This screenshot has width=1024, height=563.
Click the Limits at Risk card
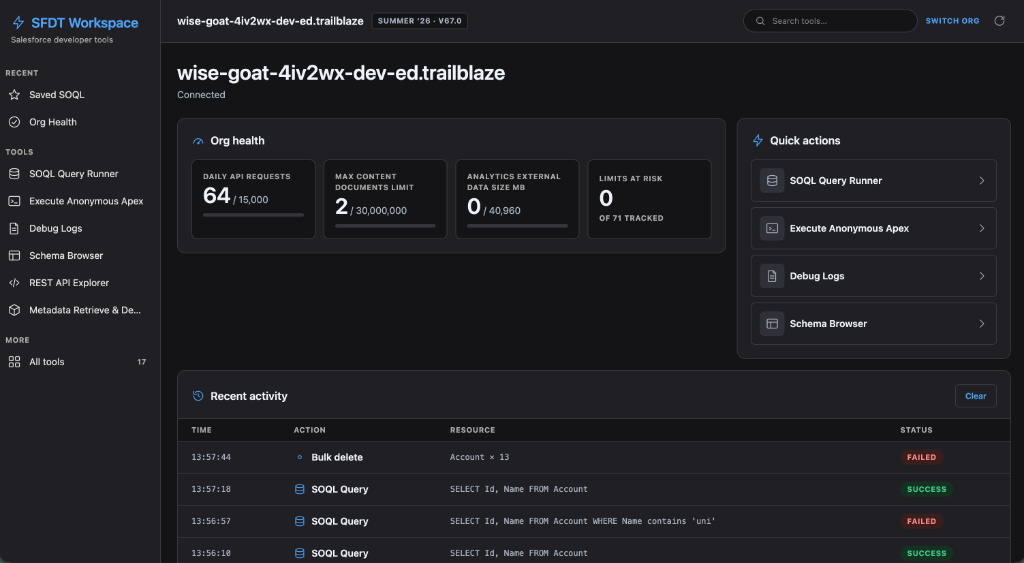pos(650,199)
